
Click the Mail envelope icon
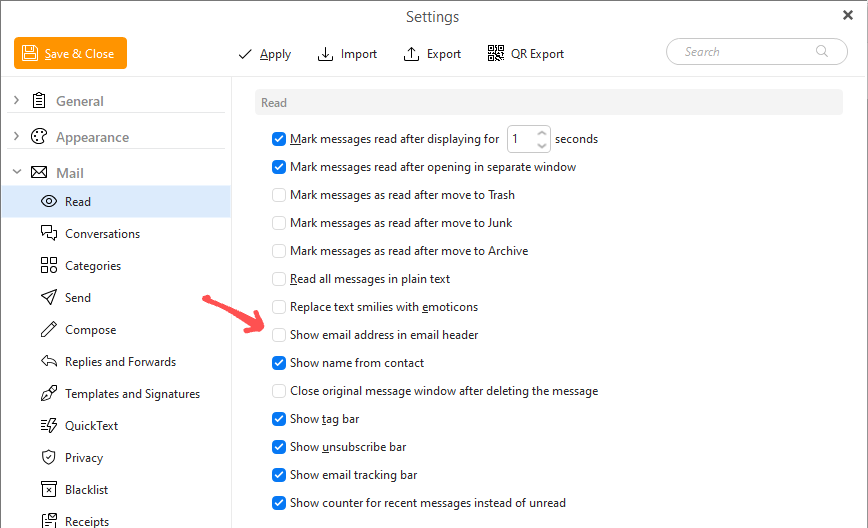(39, 173)
